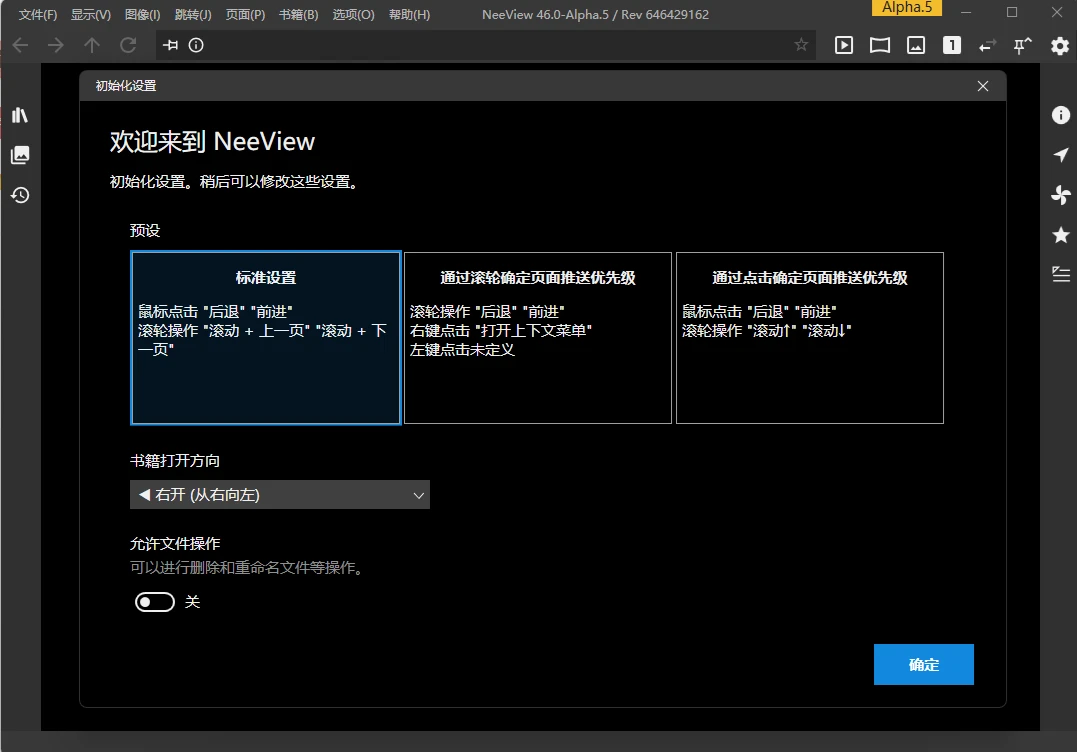Open the history panel icon
The width and height of the screenshot is (1077, 752).
(x=20, y=195)
